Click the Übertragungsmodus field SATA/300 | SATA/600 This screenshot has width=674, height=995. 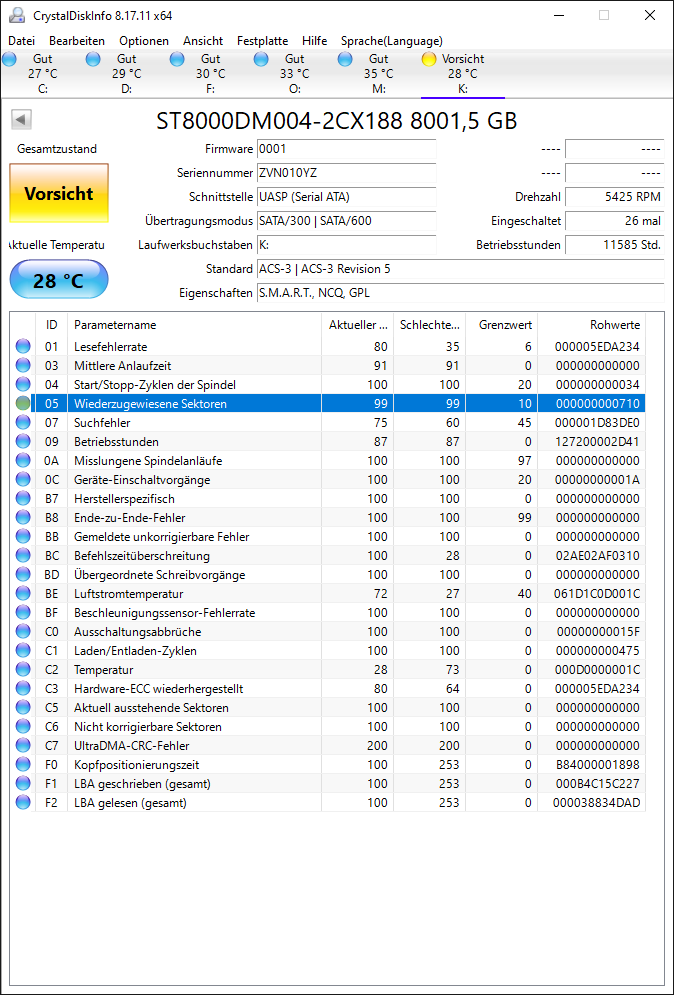click(x=347, y=221)
